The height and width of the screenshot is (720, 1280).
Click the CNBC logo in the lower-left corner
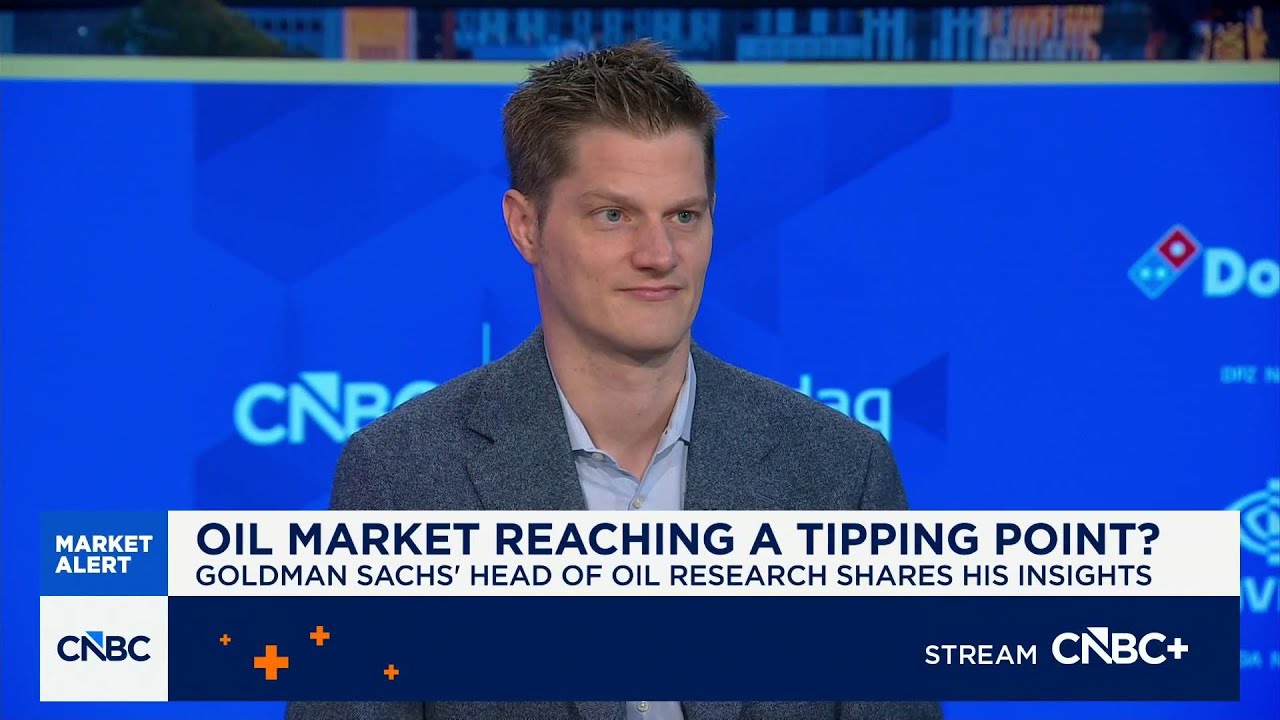(x=104, y=648)
